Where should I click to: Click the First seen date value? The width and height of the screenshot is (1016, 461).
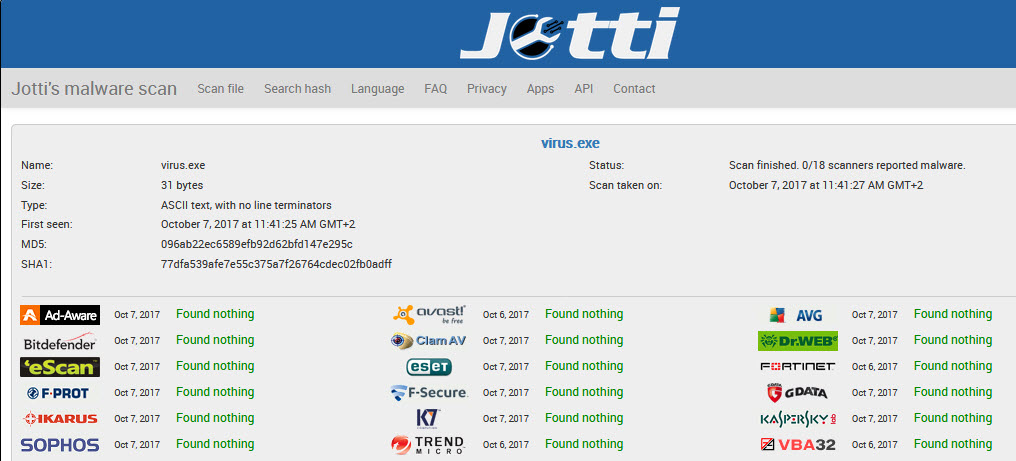tap(258, 224)
